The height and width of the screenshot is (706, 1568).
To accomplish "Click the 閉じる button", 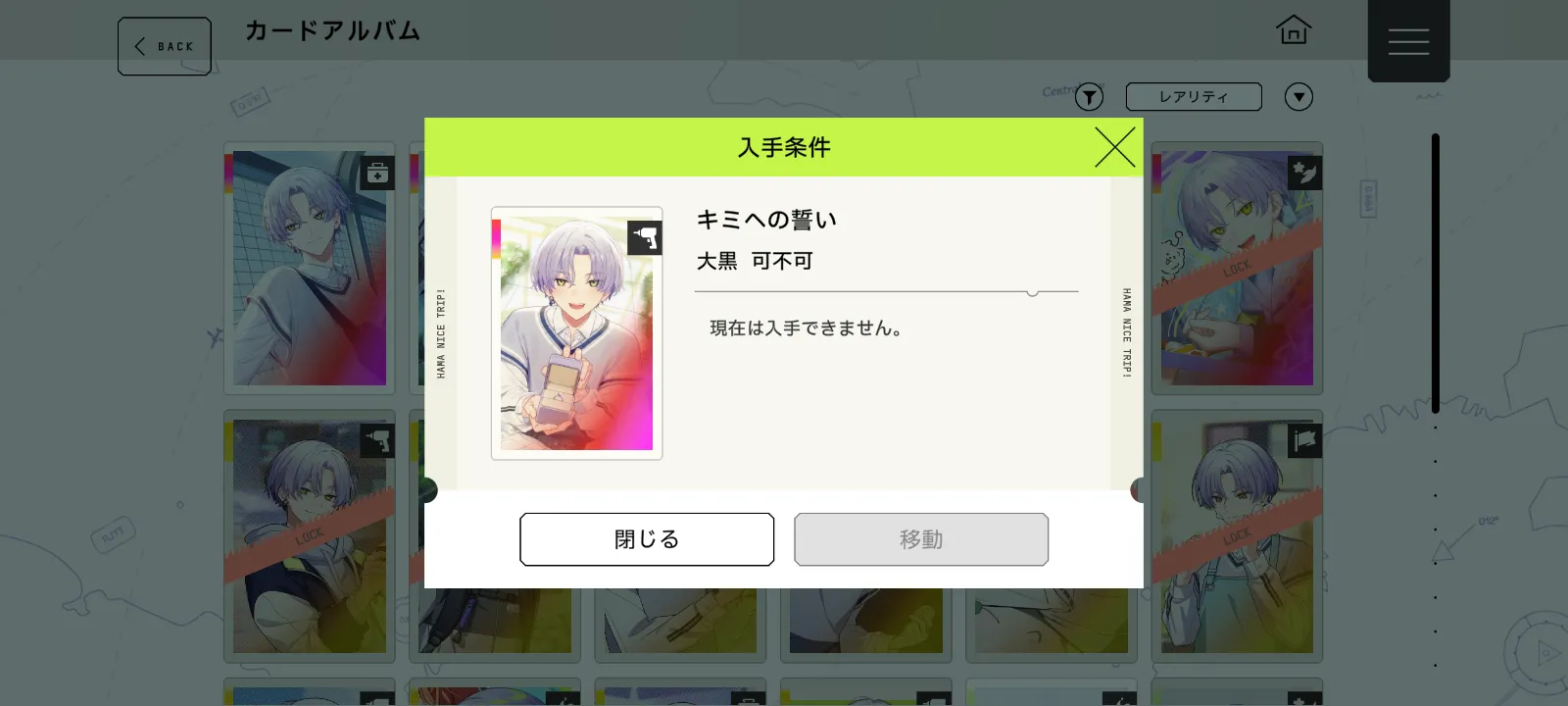I will [x=647, y=539].
